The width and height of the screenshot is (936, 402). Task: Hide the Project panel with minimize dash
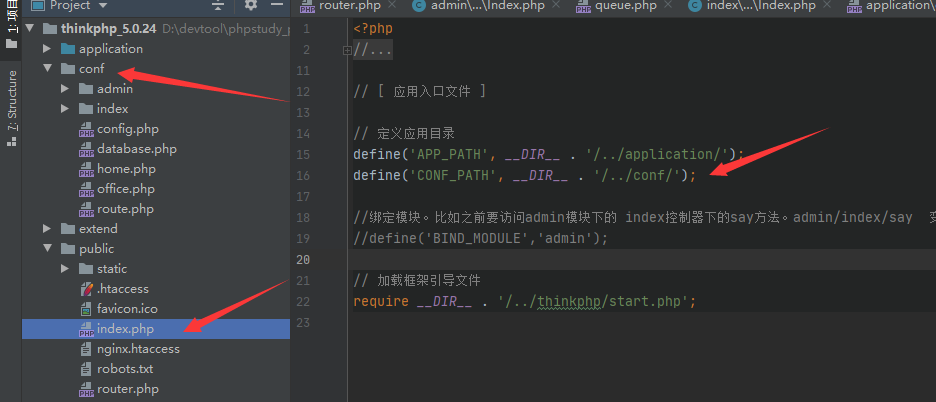click(276, 4)
